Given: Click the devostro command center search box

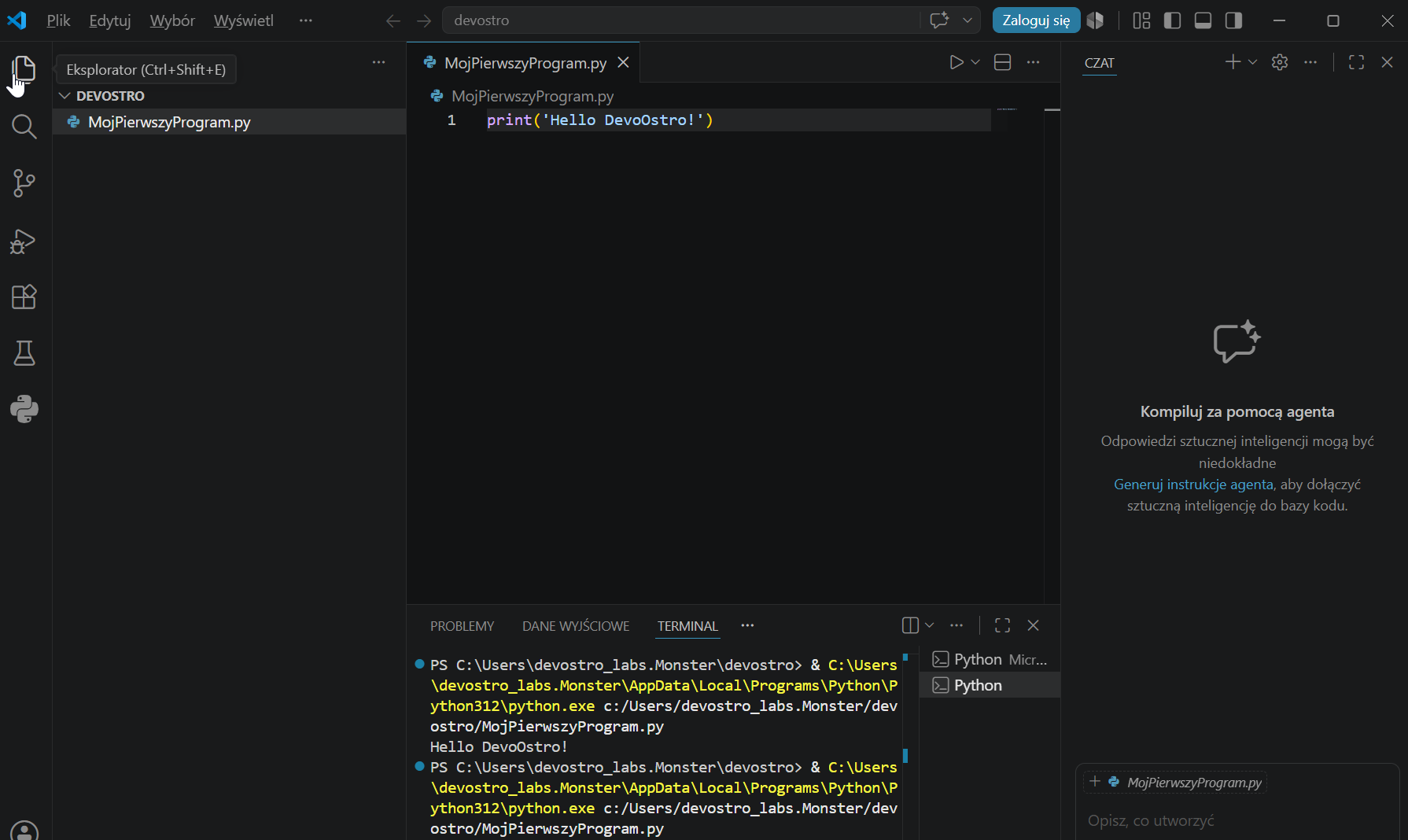Looking at the screenshot, I should tap(681, 20).
